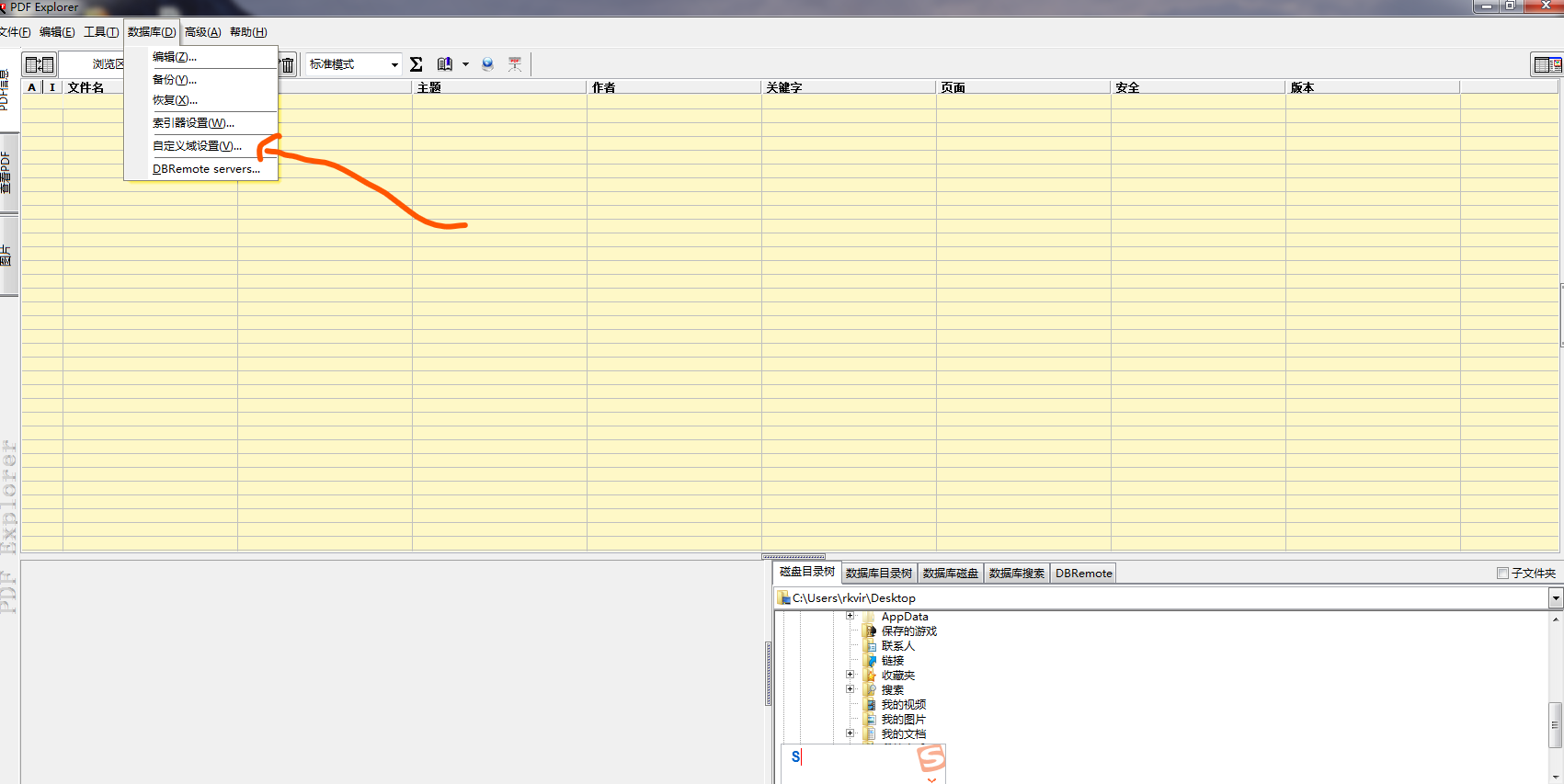This screenshot has width=1564, height=784.
Task: Select the 我的图片 folder in tree
Action: pyautogui.click(x=903, y=720)
